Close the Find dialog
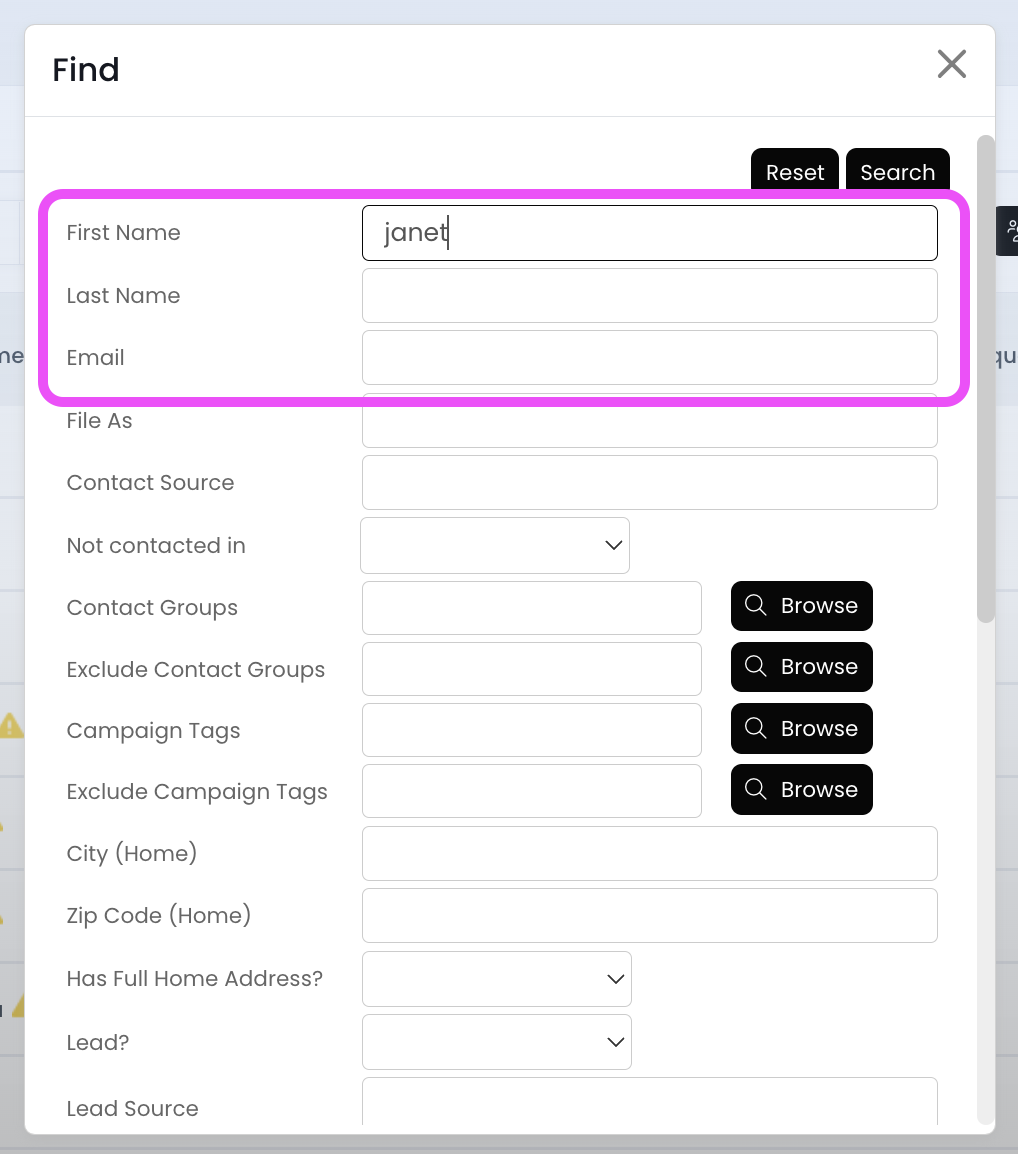The image size is (1018, 1154). pyautogui.click(x=951, y=64)
